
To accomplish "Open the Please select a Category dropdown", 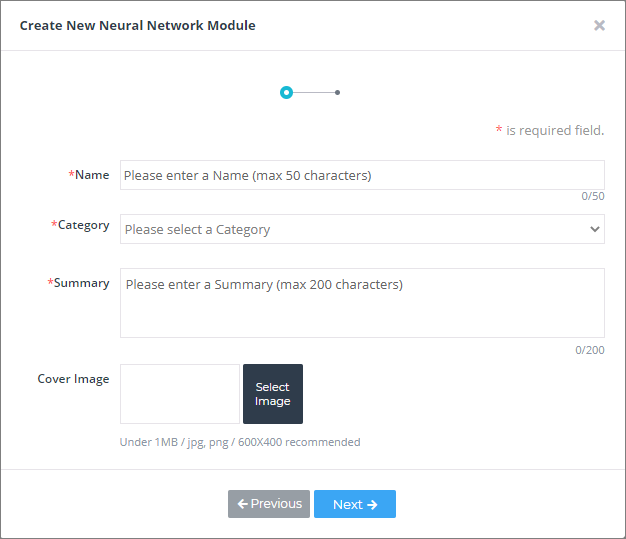I will (x=362, y=229).
